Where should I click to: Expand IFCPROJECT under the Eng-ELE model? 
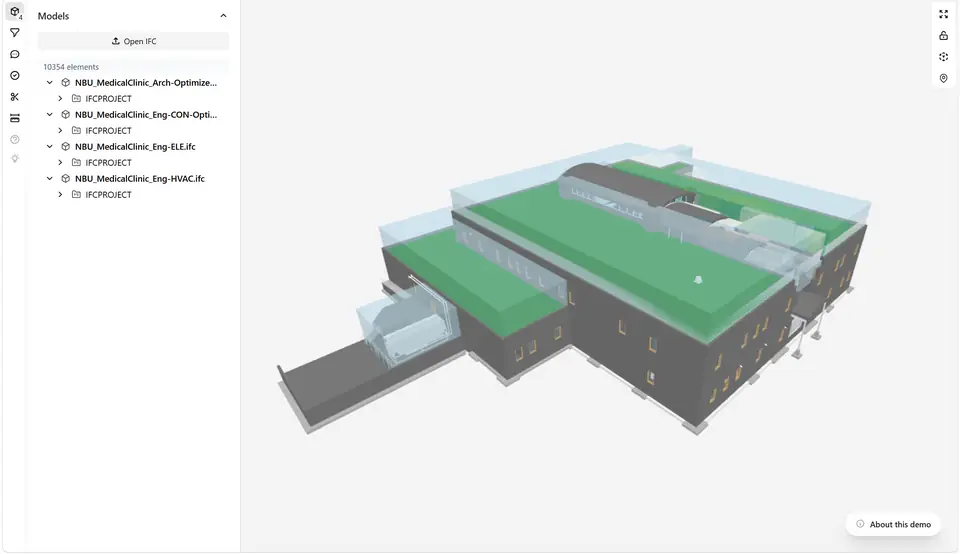[60, 162]
